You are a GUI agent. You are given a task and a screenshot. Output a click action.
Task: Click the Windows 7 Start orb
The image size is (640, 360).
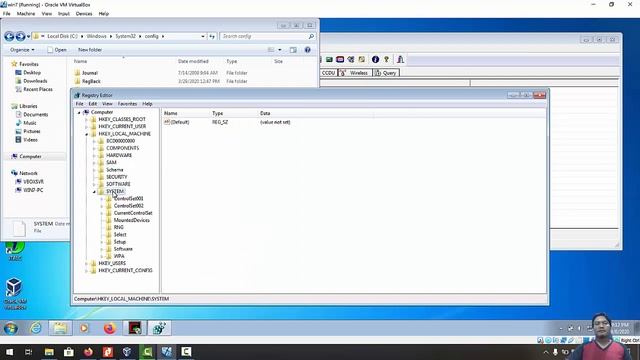tap(11, 329)
